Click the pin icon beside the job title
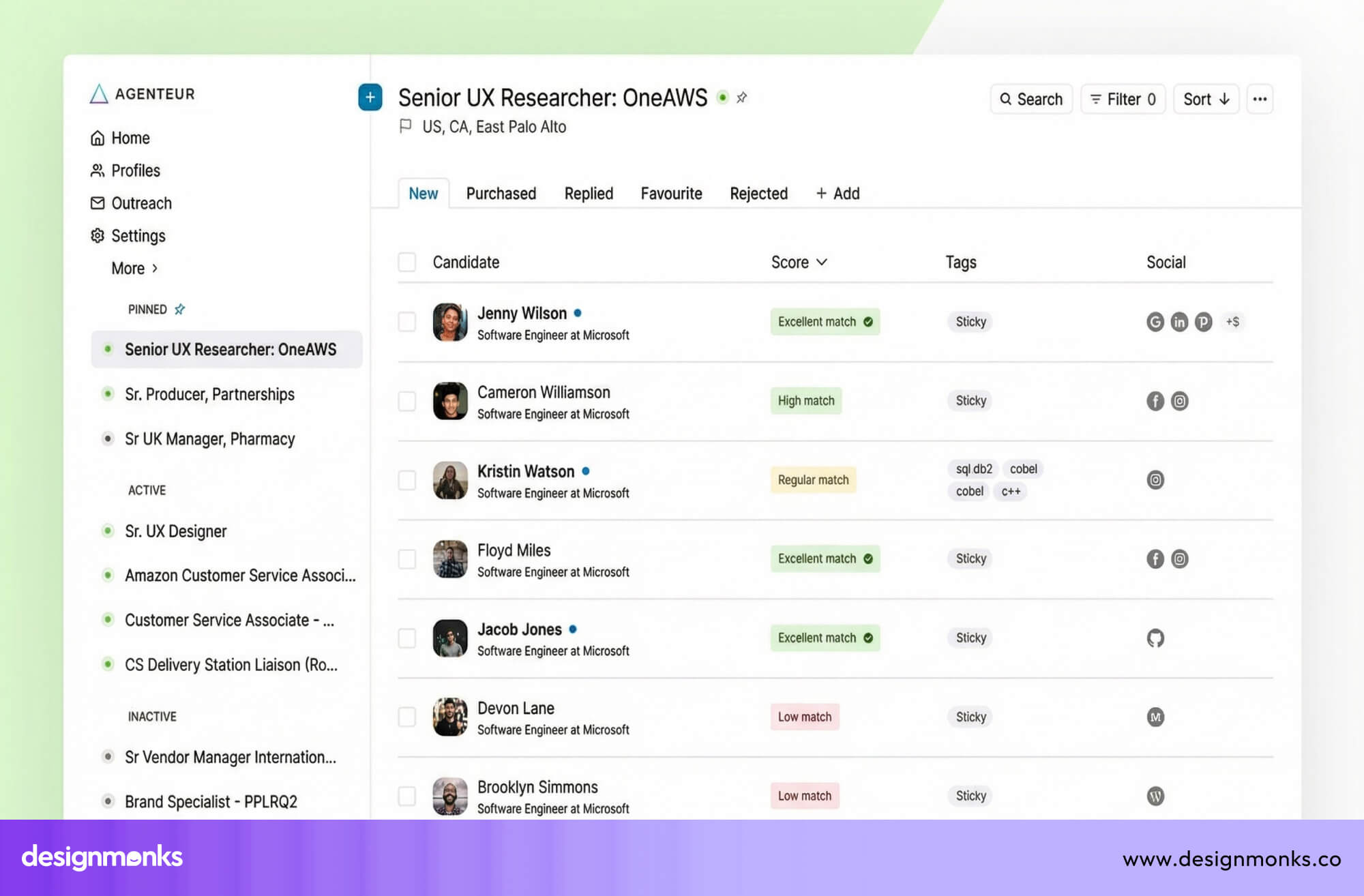The height and width of the screenshot is (896, 1364). (x=741, y=98)
